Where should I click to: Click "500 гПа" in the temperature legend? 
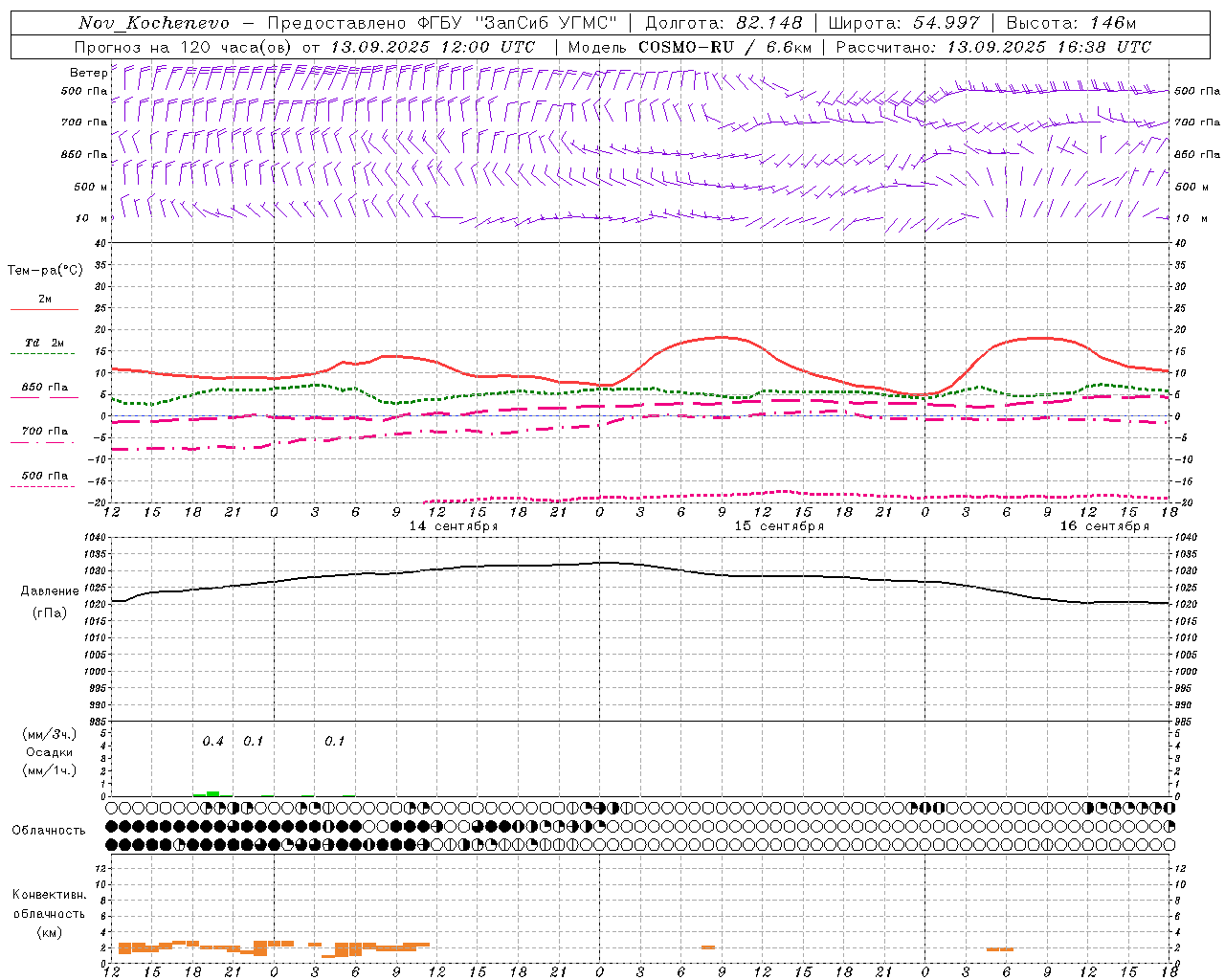(x=45, y=476)
